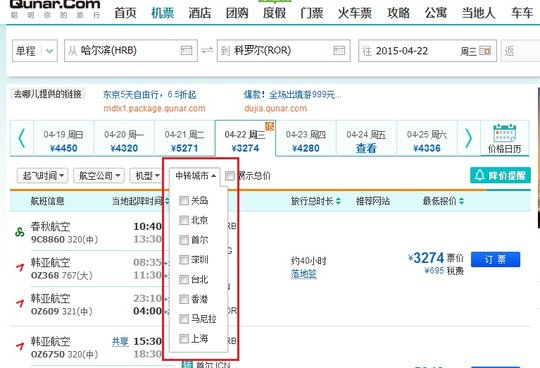This screenshot has height=368, width=540.
Task: Click Asiana logo beside OZ6750
Action: (20, 346)
